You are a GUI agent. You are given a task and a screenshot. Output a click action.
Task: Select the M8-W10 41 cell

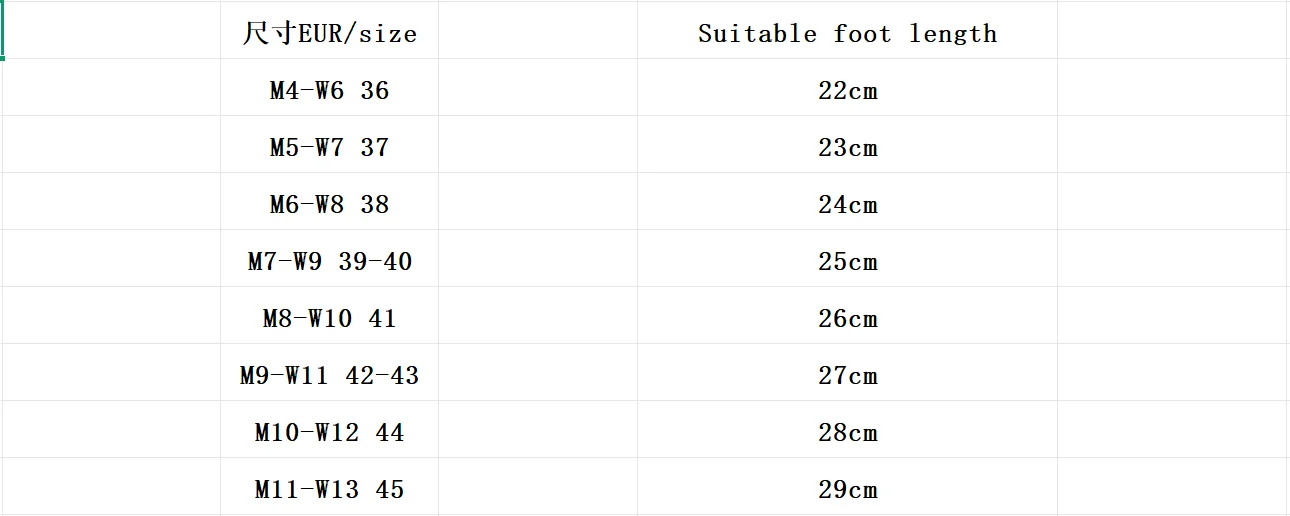pyautogui.click(x=329, y=319)
